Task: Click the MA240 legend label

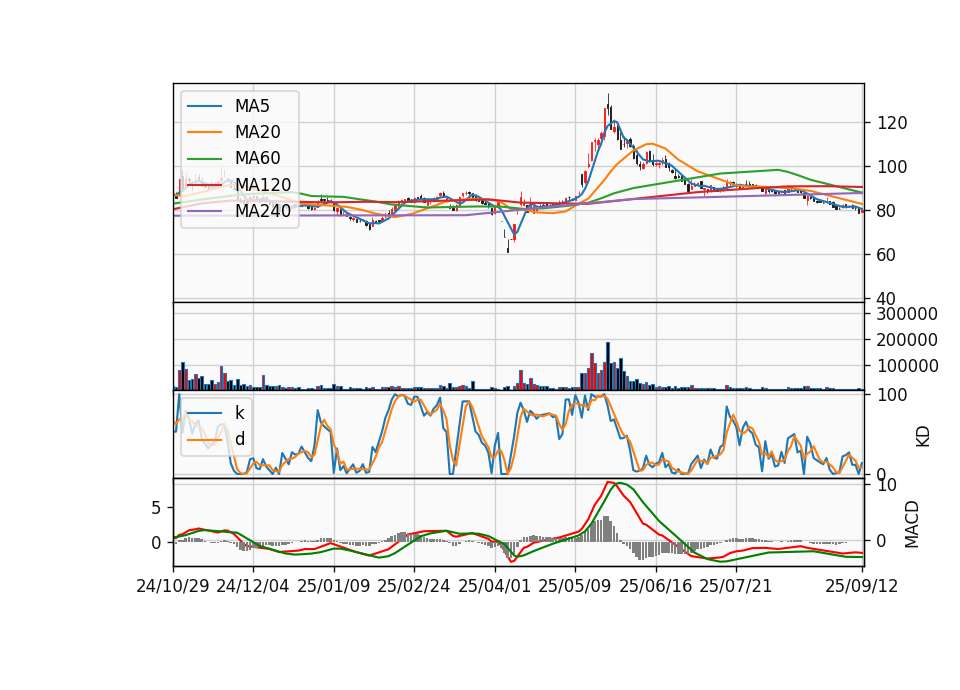Action: click(263, 211)
